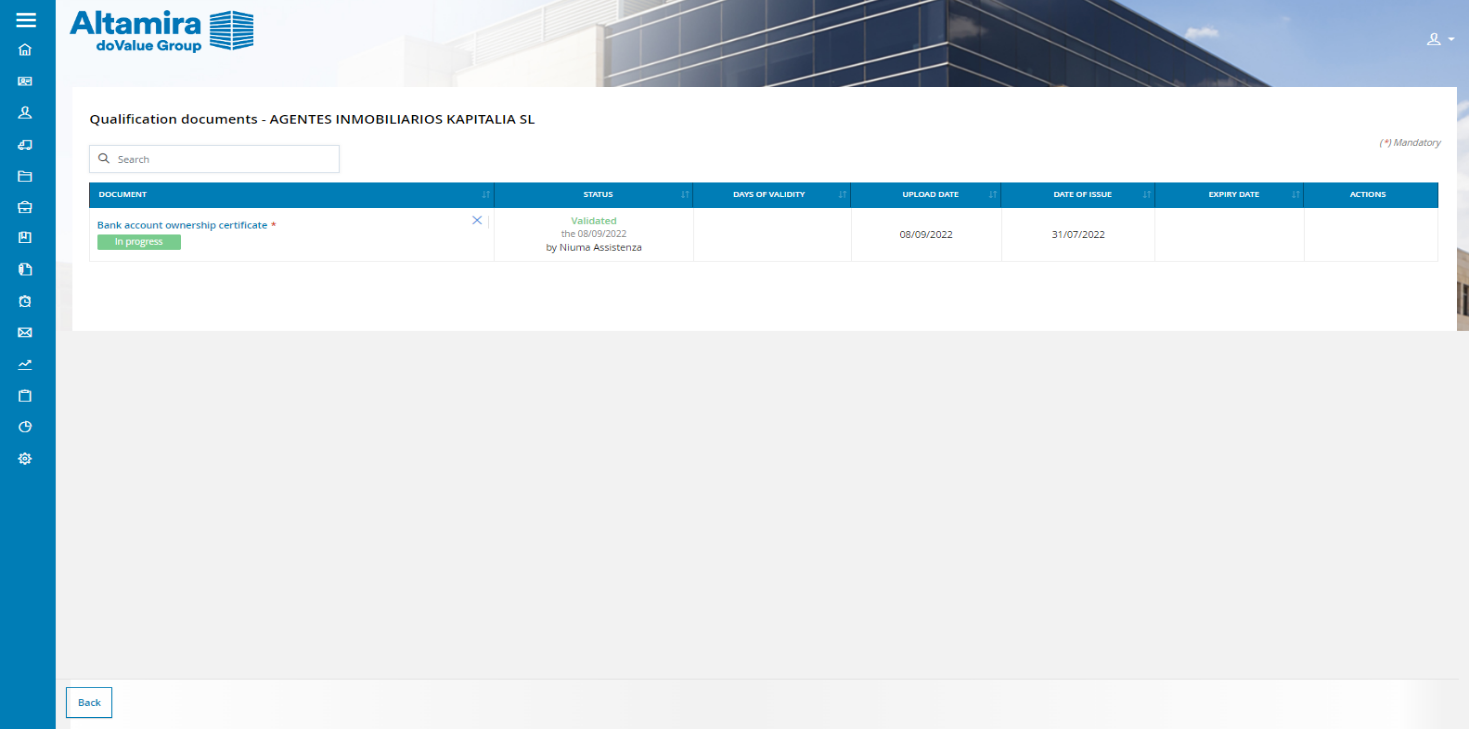Sort by Status column
Image resolution: width=1469 pixels, height=729 pixels.
coord(594,195)
